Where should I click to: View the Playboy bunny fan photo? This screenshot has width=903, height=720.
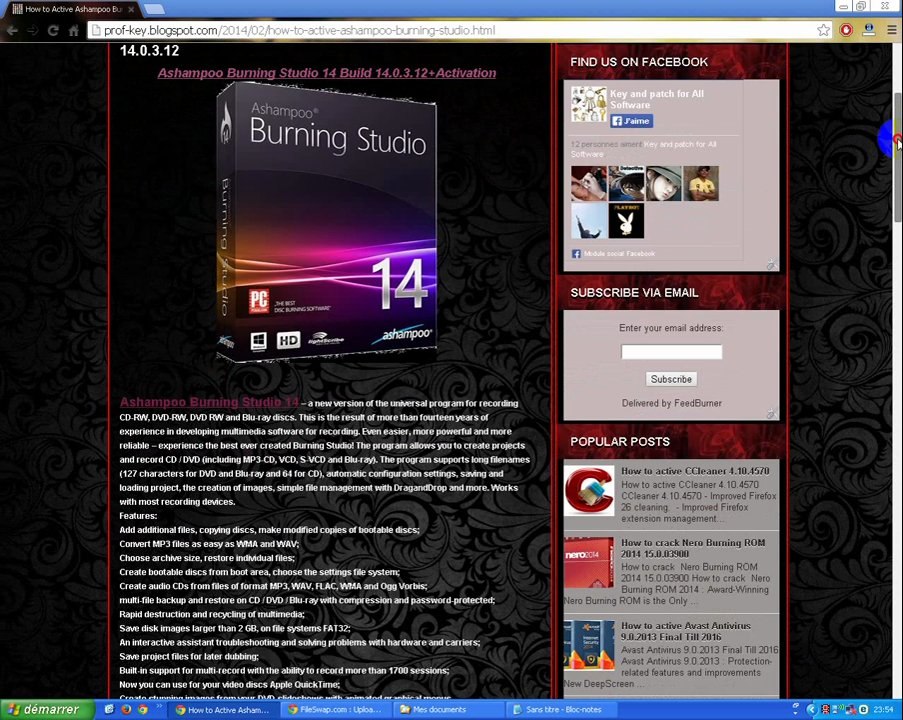(626, 221)
